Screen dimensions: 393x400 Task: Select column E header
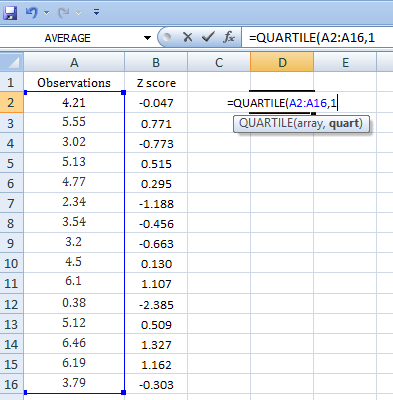345,62
